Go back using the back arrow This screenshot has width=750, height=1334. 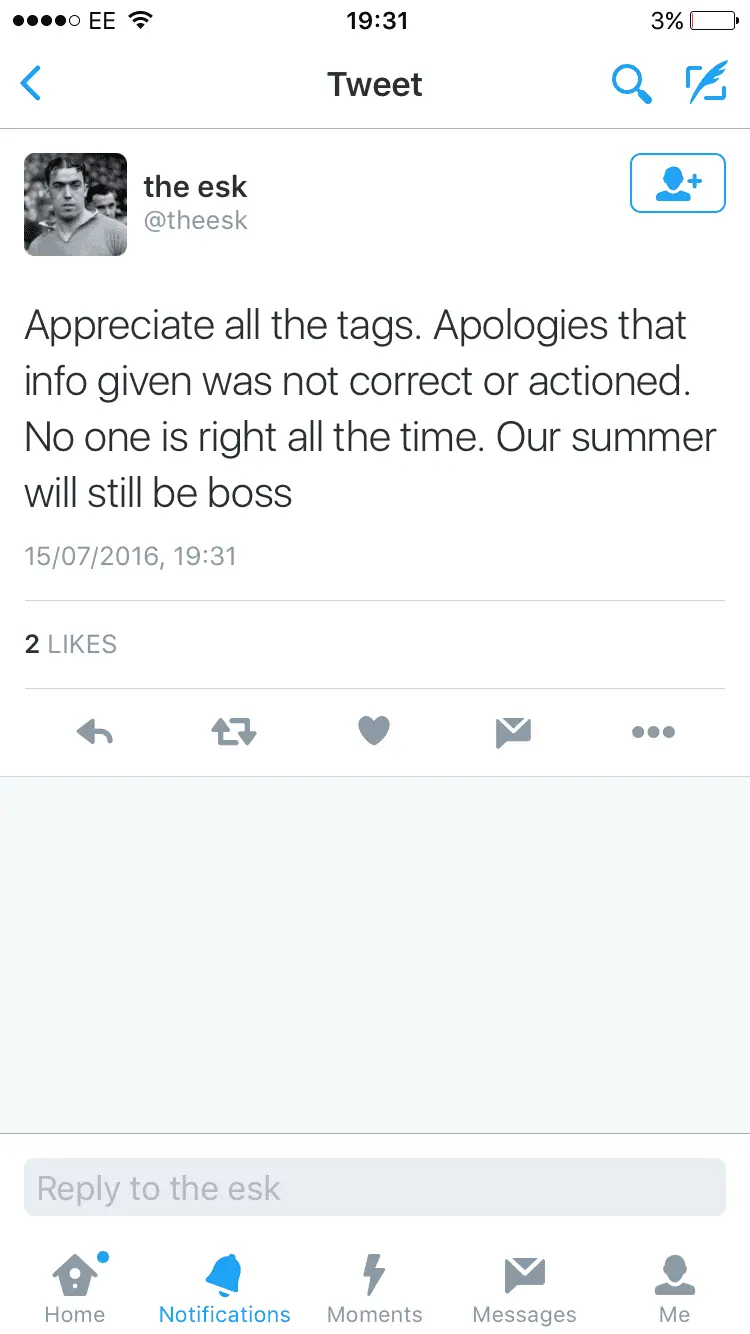31,84
